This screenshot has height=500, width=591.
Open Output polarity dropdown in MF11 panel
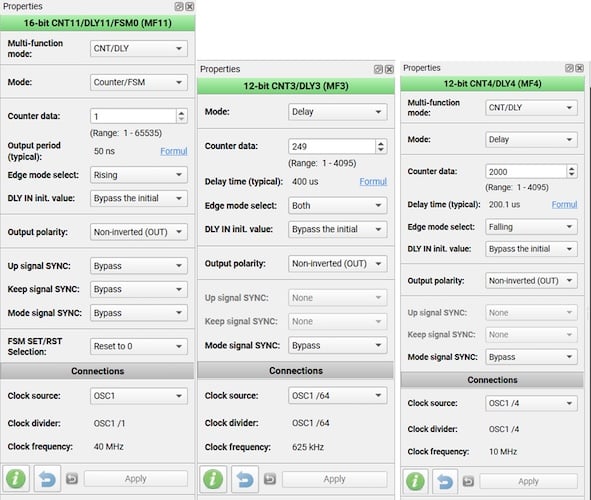click(139, 232)
